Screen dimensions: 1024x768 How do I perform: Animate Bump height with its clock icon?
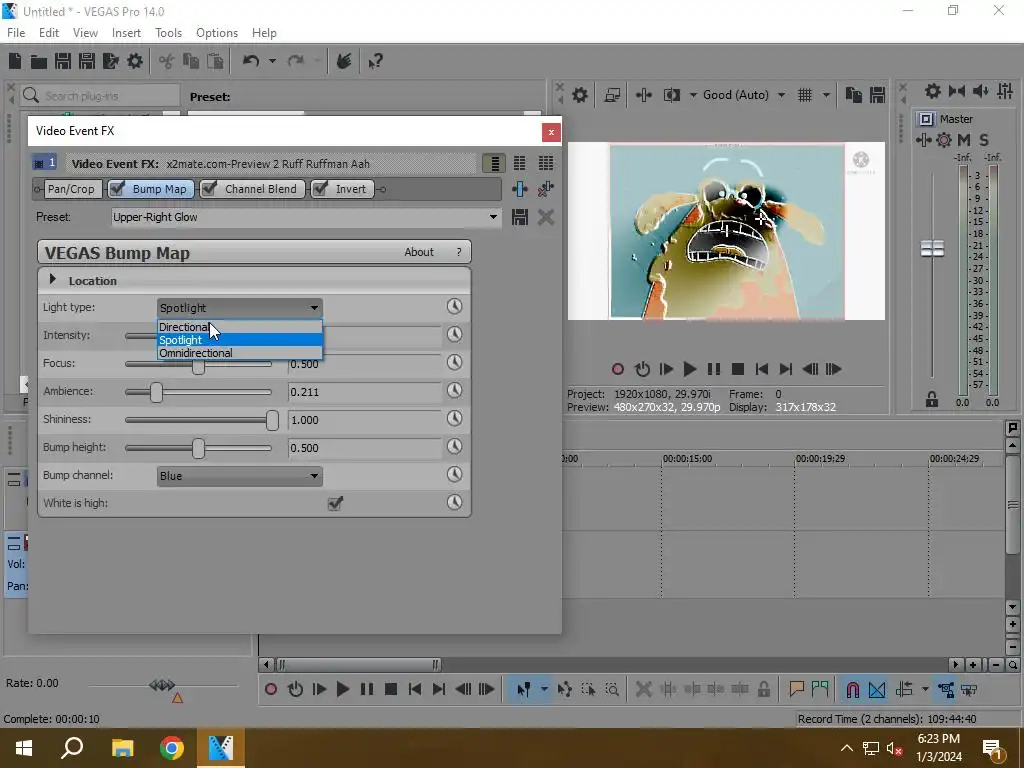(455, 447)
